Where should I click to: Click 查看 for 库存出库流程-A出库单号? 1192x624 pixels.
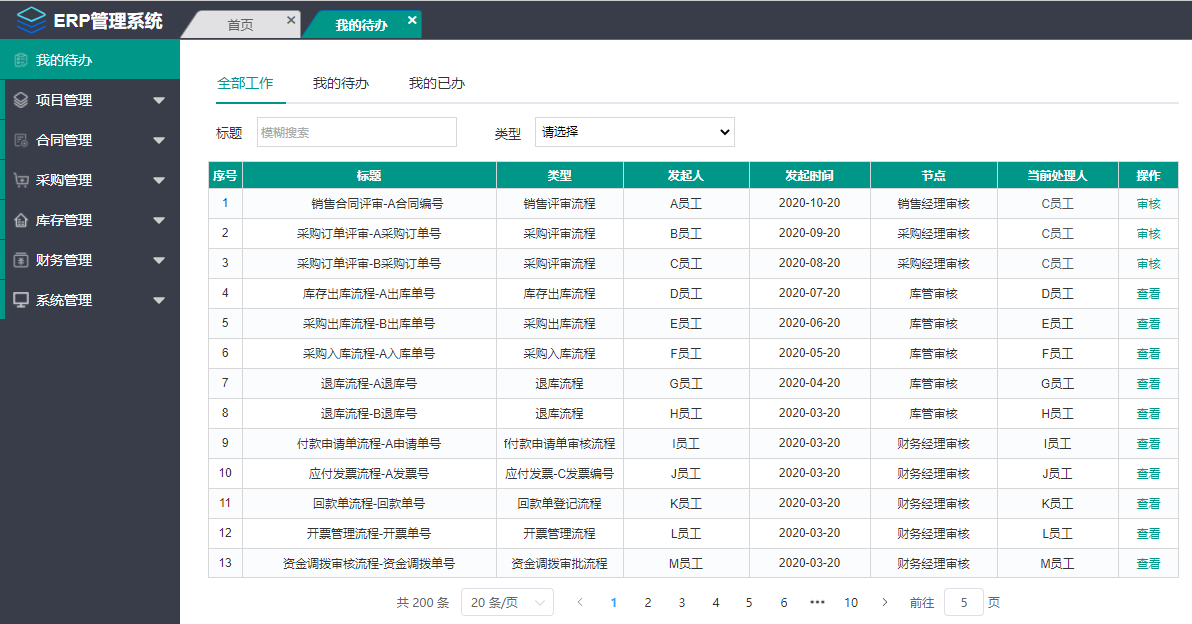1148,293
